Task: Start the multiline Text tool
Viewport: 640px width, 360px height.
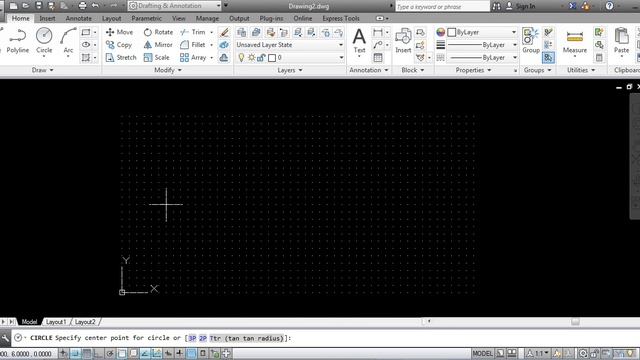Action: click(x=359, y=41)
